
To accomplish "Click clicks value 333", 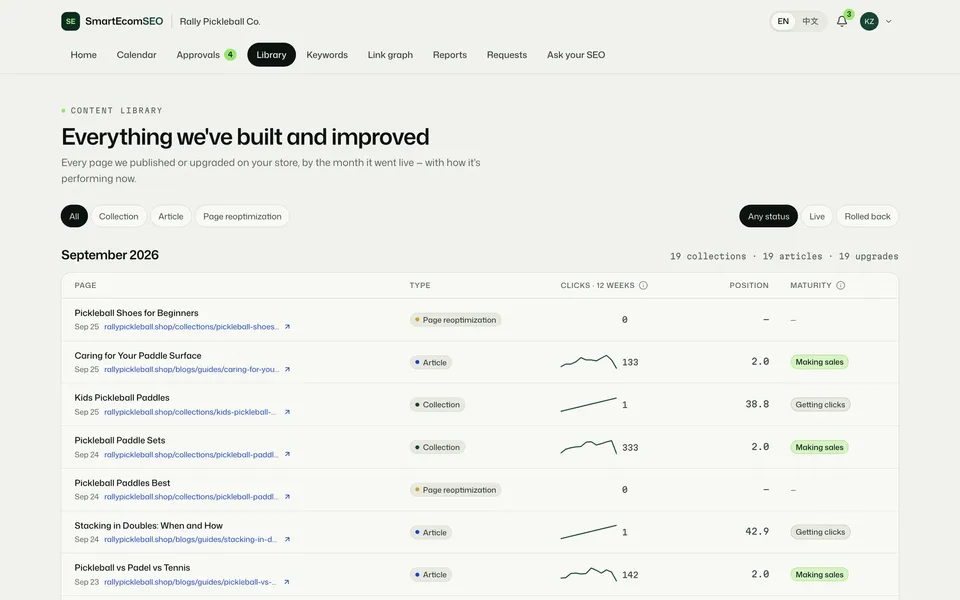I will [630, 448].
